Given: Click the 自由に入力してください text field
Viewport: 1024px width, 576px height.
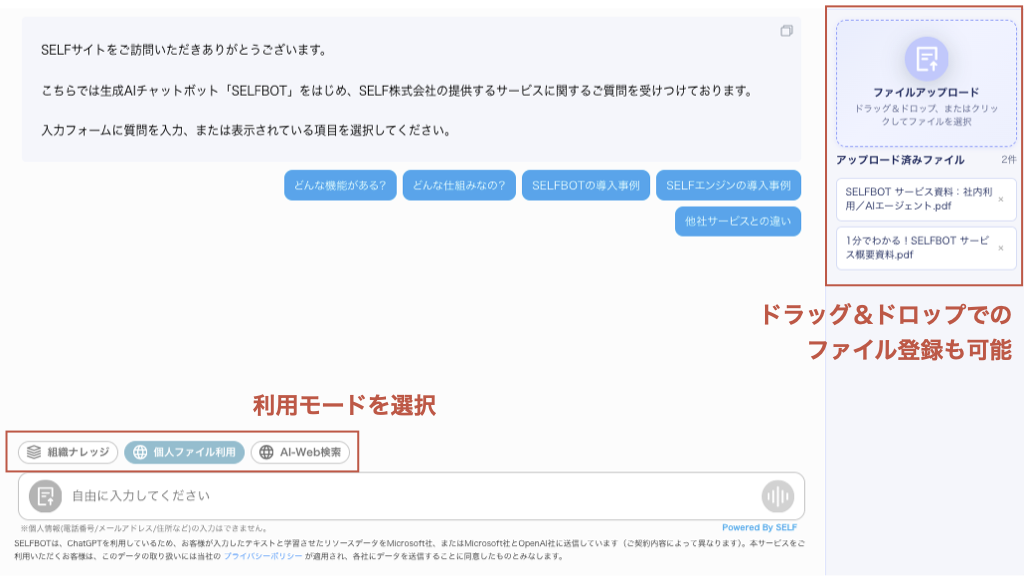Looking at the screenshot, I should tap(400, 496).
